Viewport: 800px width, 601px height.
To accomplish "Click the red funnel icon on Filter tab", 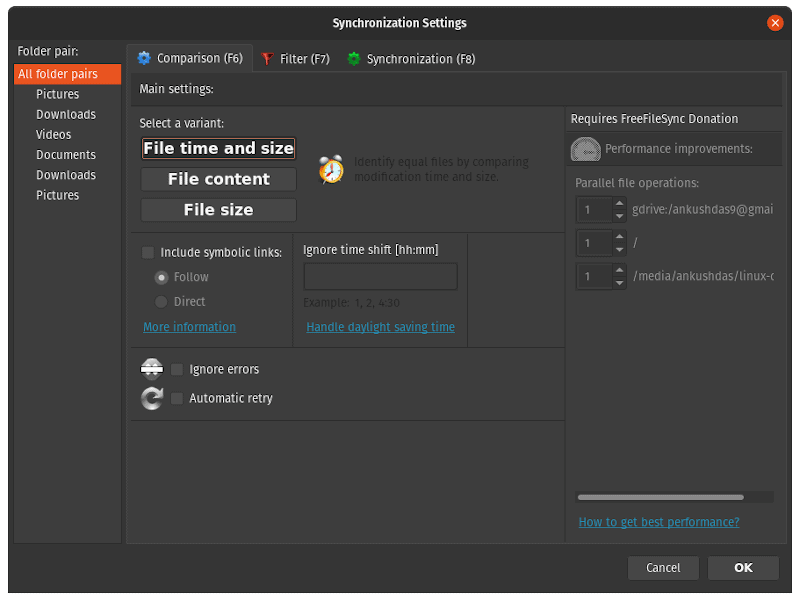I will [x=265, y=58].
